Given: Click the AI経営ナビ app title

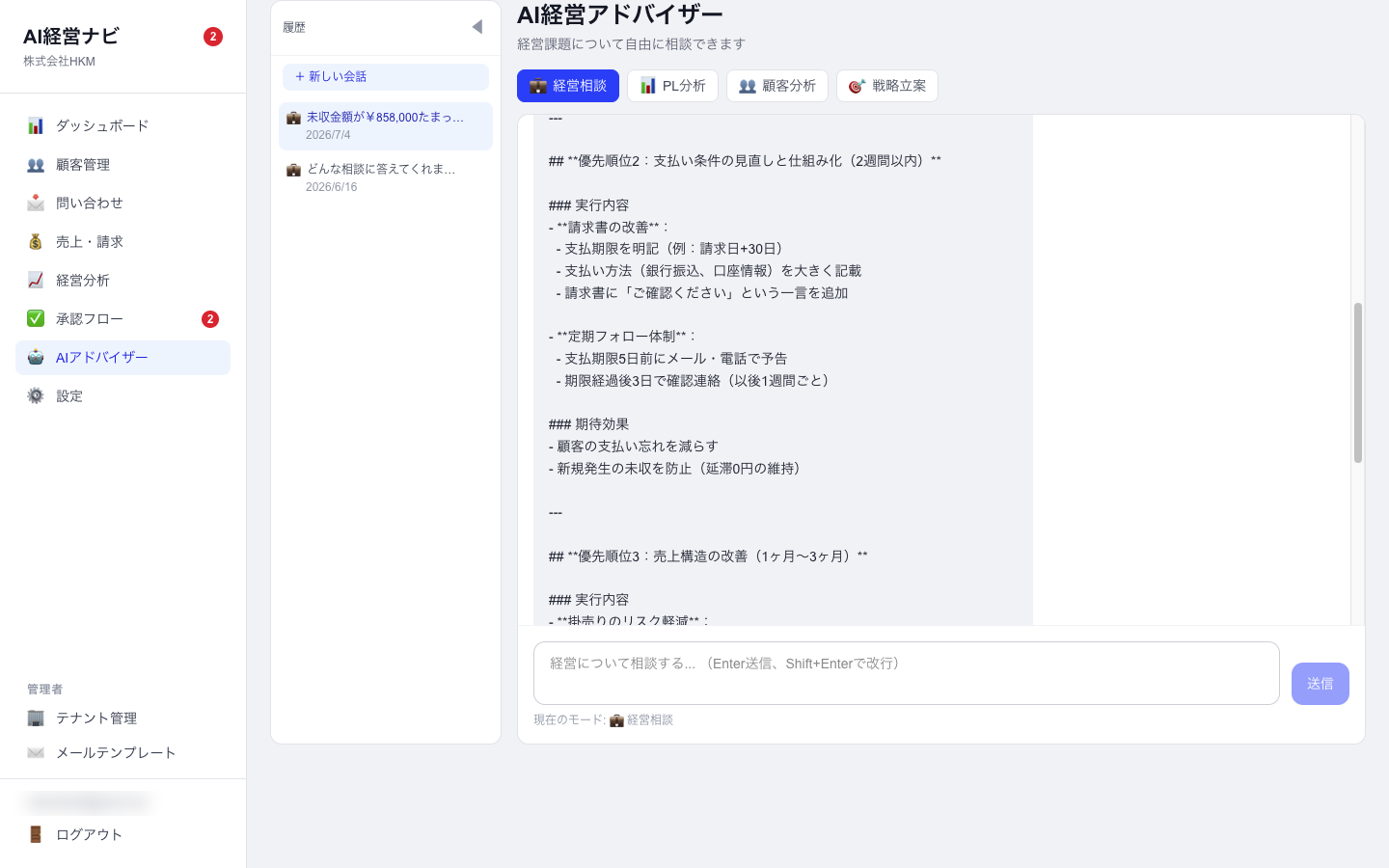Looking at the screenshot, I should tap(71, 36).
